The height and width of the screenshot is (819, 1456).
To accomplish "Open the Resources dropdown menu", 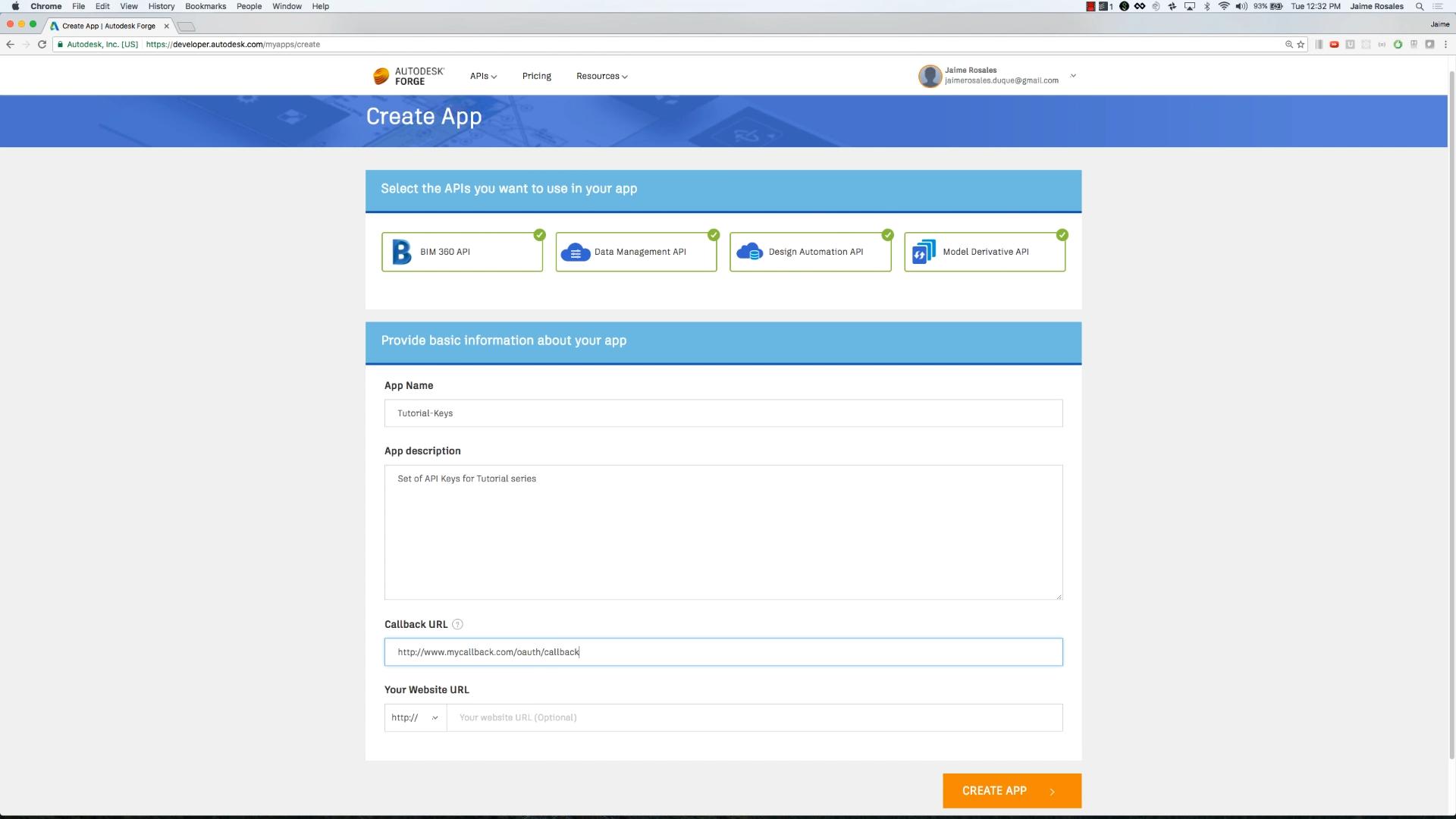I will tap(601, 77).
